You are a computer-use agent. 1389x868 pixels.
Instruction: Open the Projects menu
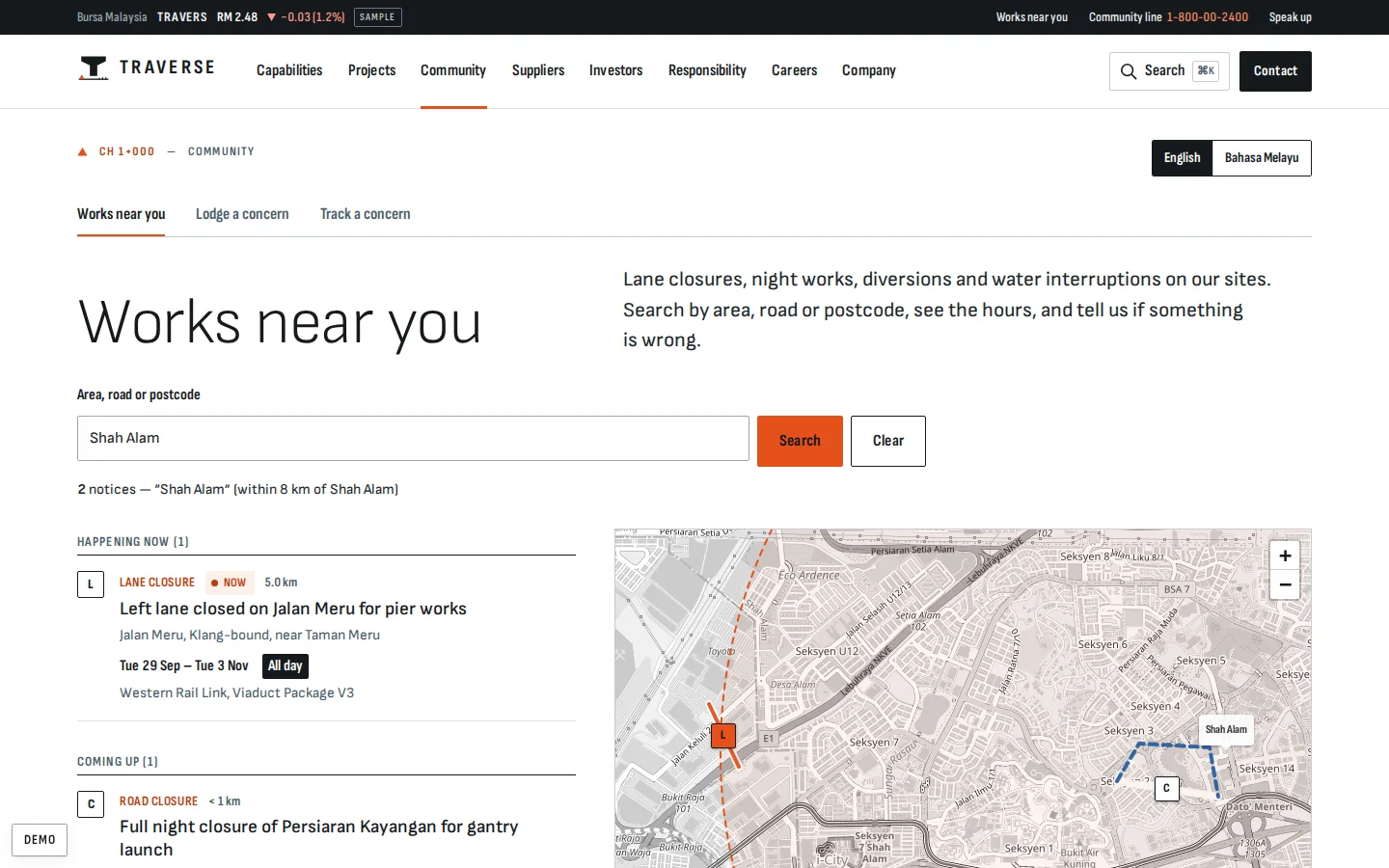[372, 70]
